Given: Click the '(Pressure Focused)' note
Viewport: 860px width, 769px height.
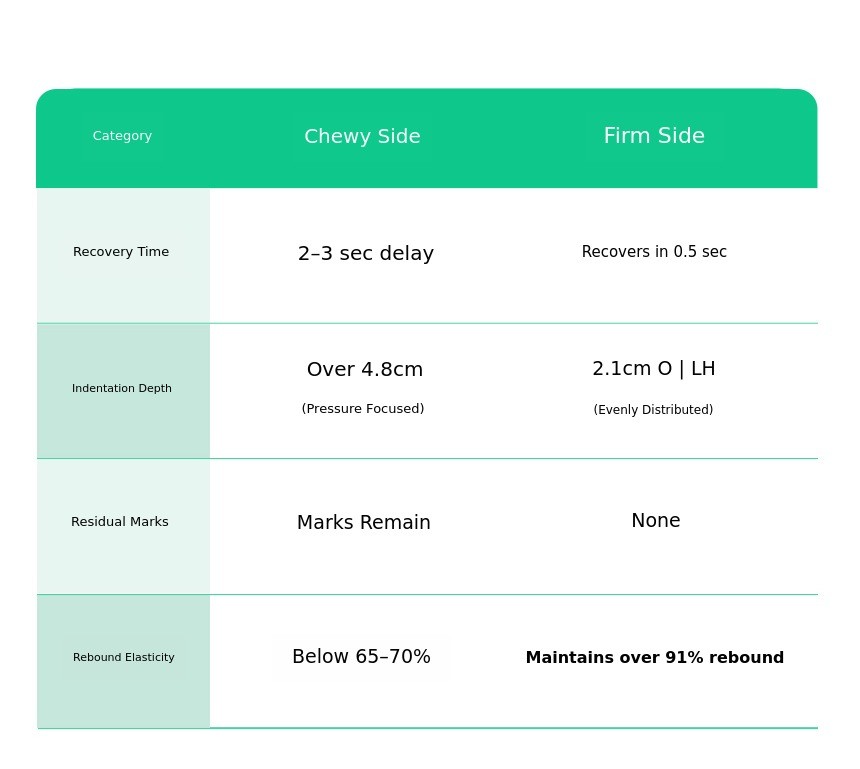Looking at the screenshot, I should tap(363, 409).
